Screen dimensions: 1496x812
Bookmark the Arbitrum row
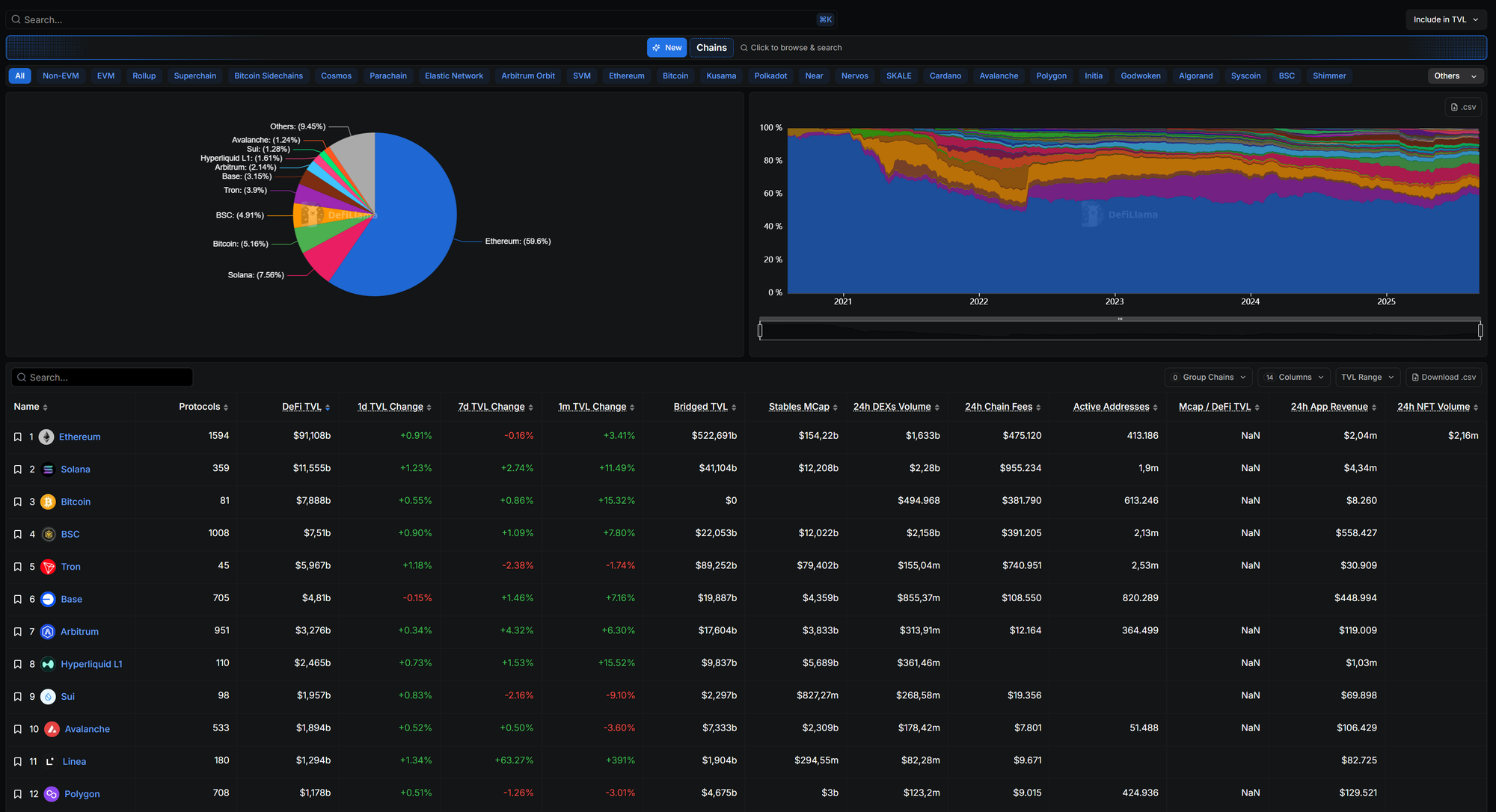(x=18, y=632)
